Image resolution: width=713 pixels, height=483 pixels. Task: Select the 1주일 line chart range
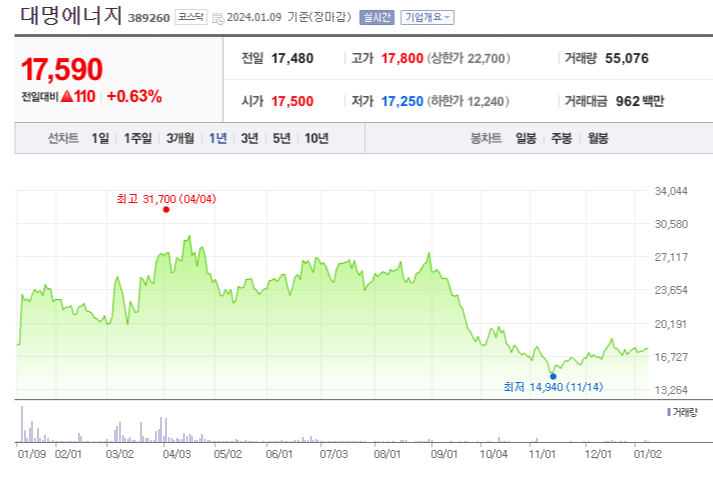(138, 138)
